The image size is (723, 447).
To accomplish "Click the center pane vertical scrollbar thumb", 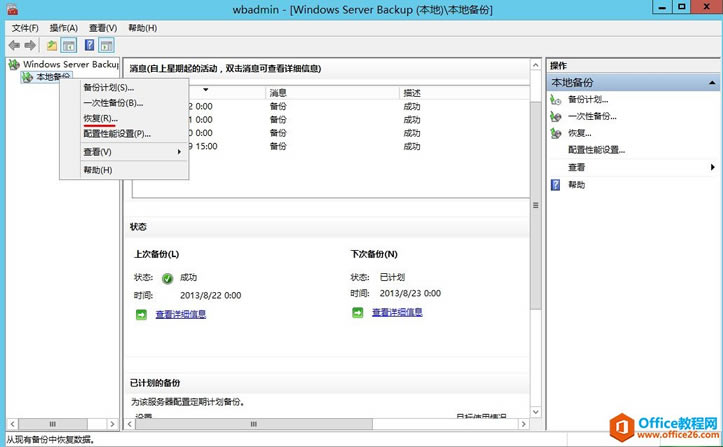I will click(x=536, y=205).
